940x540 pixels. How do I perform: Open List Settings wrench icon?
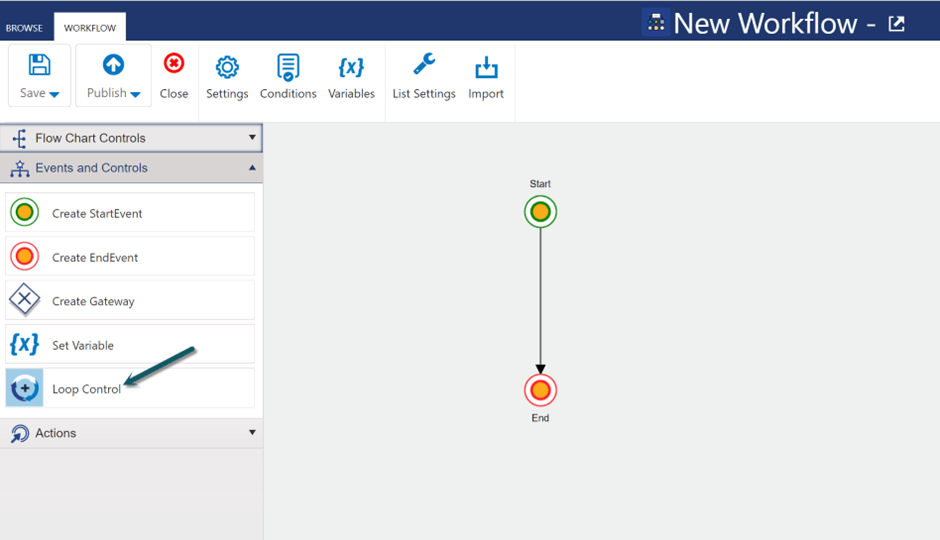click(x=424, y=66)
